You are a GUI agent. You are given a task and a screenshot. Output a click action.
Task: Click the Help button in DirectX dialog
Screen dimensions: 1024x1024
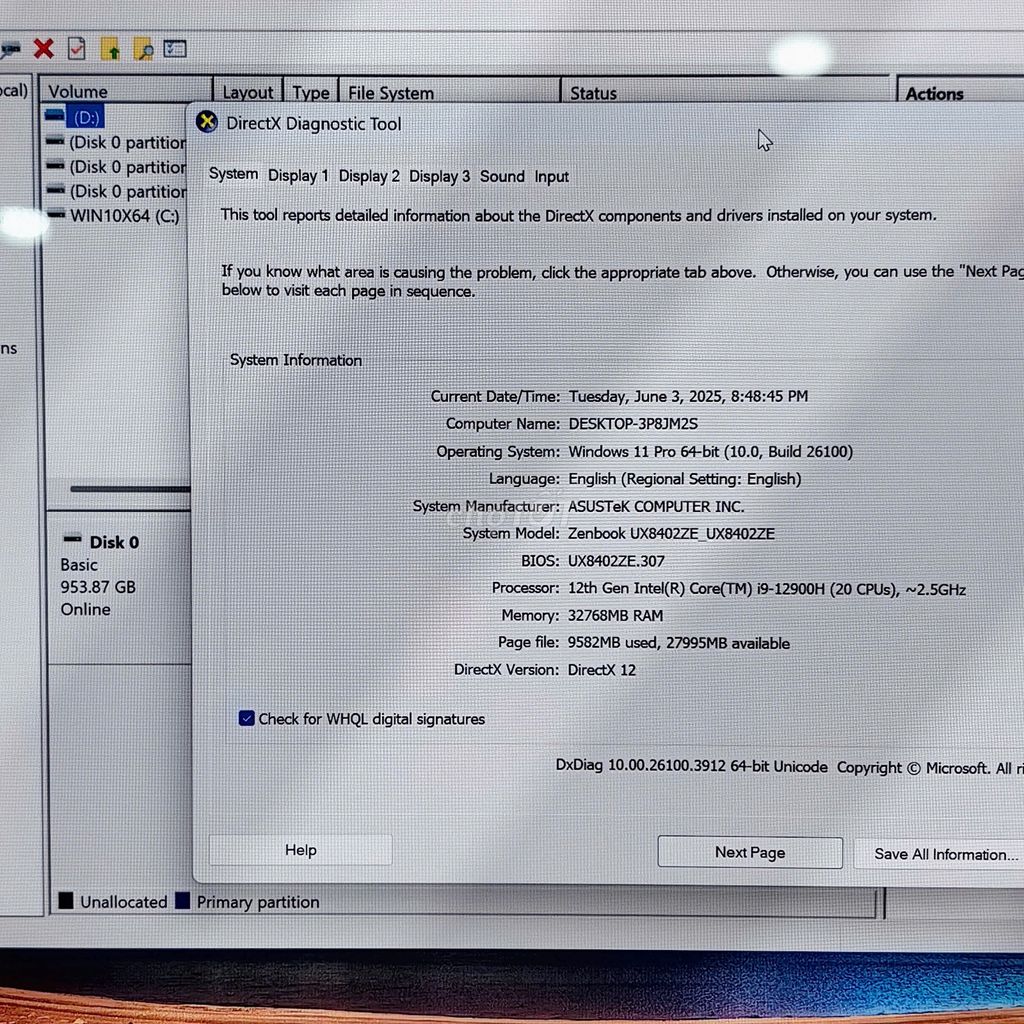click(x=300, y=850)
